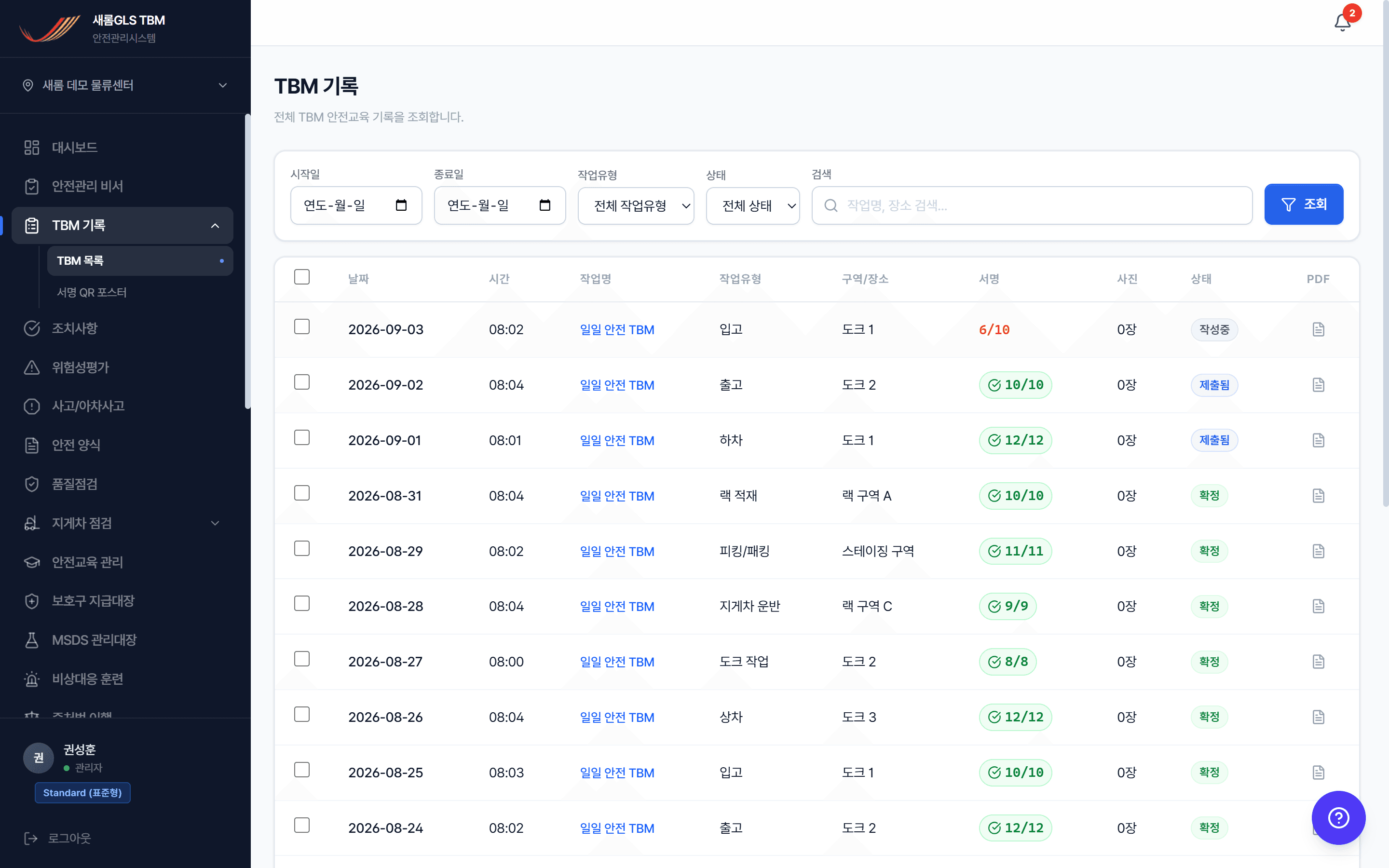Open the PDF icon for 2026-08-27 row
1389x868 pixels.
[1319, 661]
